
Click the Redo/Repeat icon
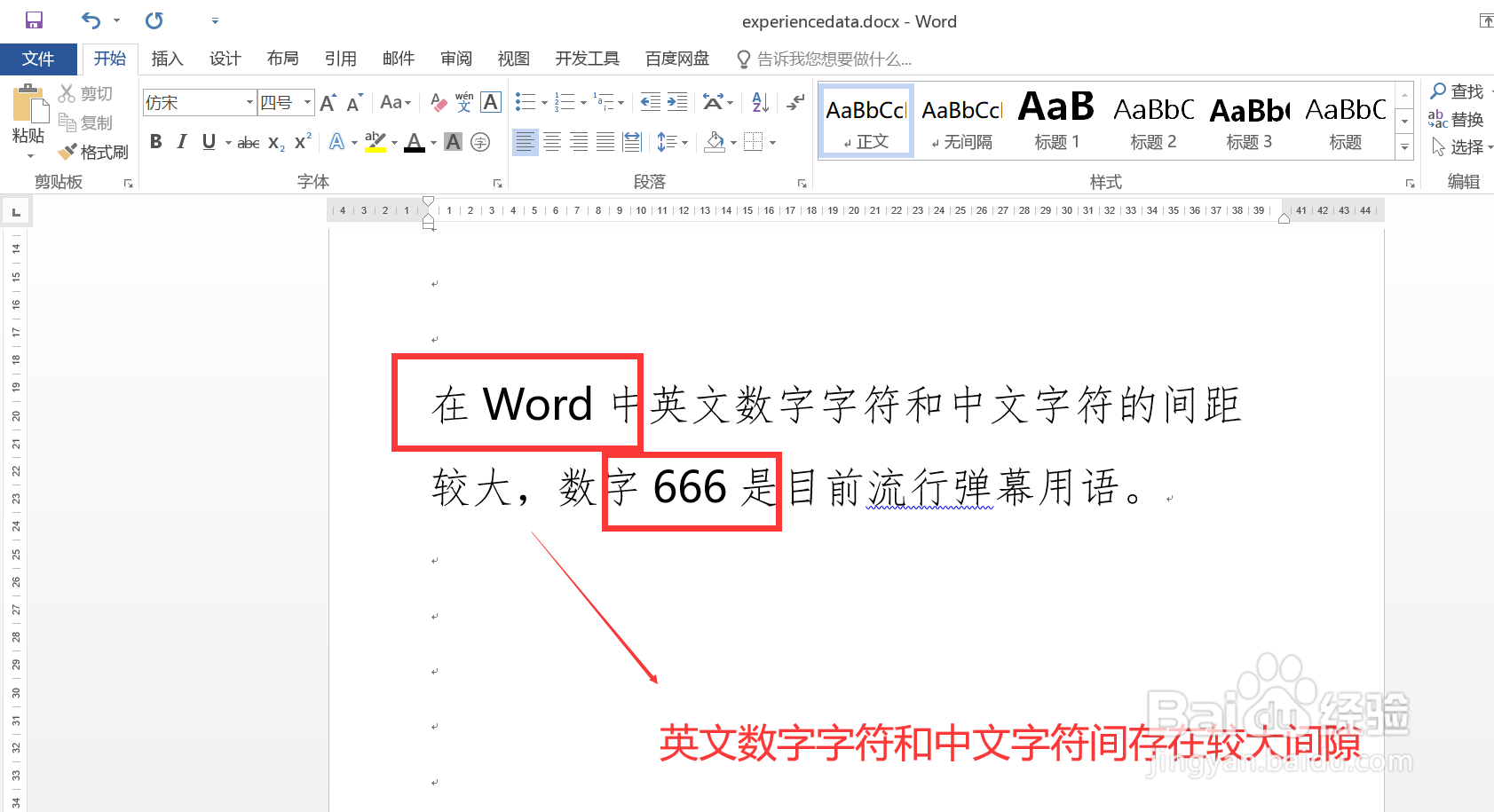point(154,20)
